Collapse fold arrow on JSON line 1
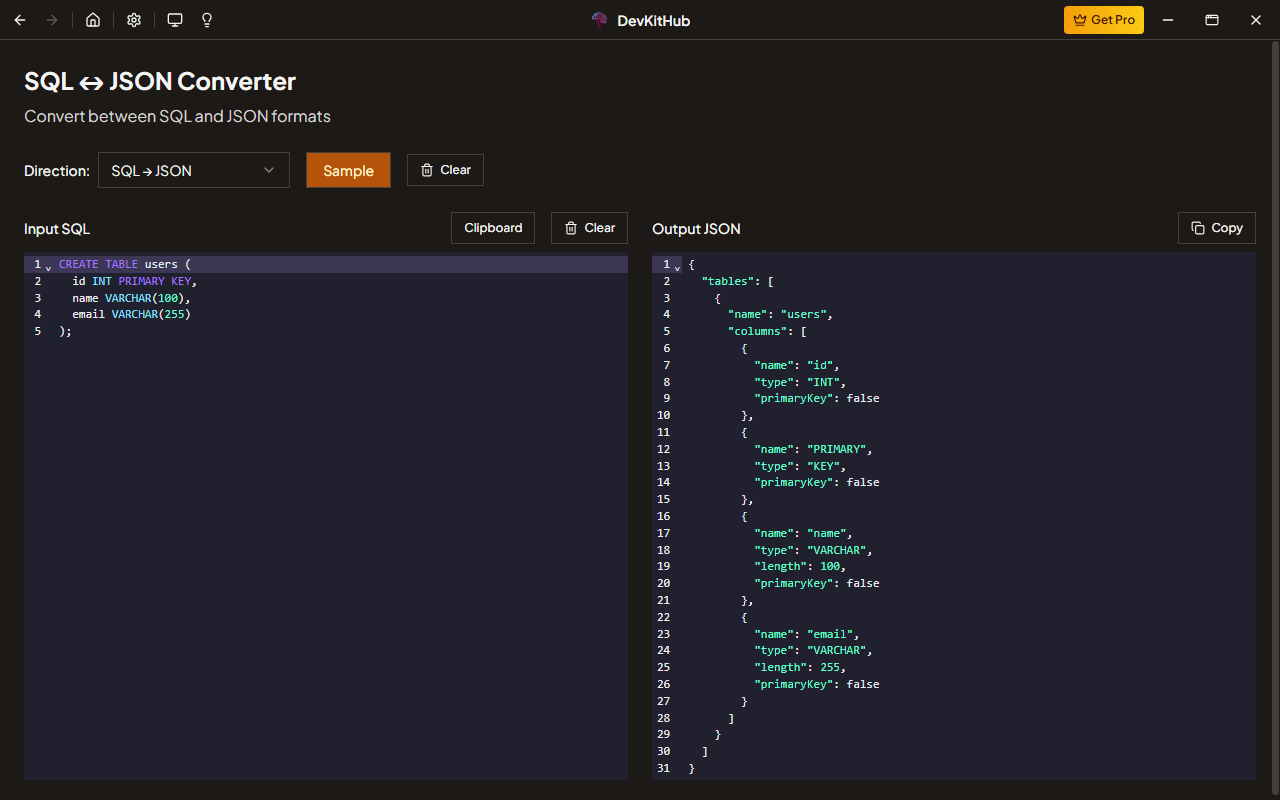This screenshot has height=800, width=1280. click(x=677, y=266)
